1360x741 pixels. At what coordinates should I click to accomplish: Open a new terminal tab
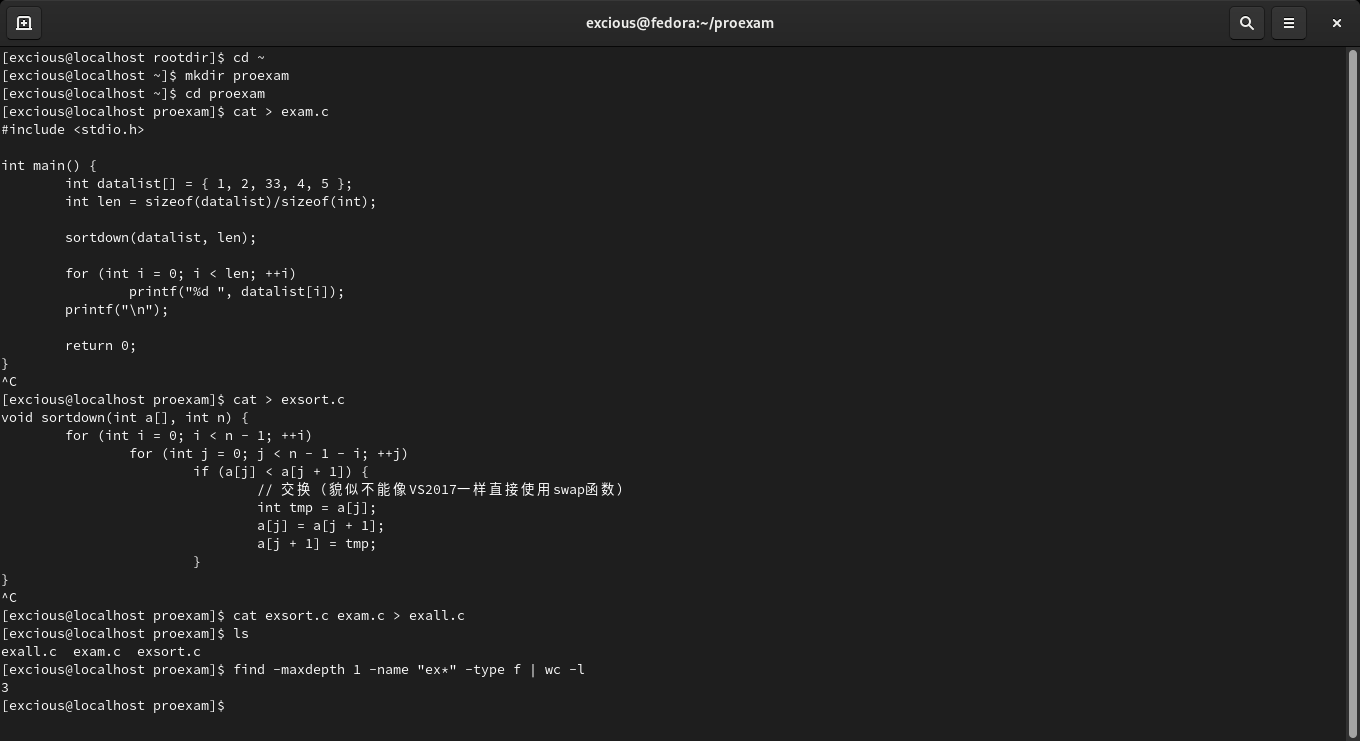click(x=24, y=23)
